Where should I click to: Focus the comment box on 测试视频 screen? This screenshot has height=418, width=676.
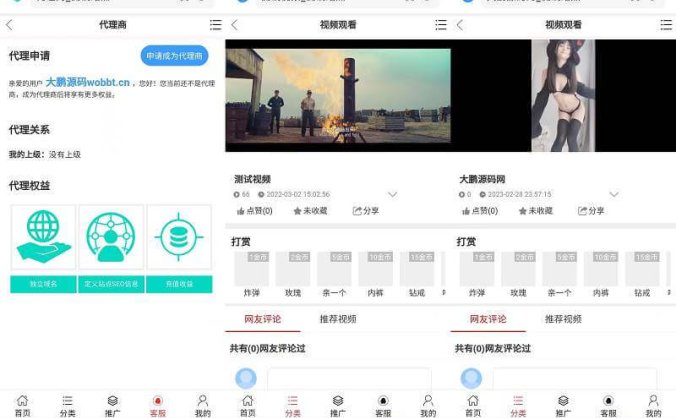349,379
